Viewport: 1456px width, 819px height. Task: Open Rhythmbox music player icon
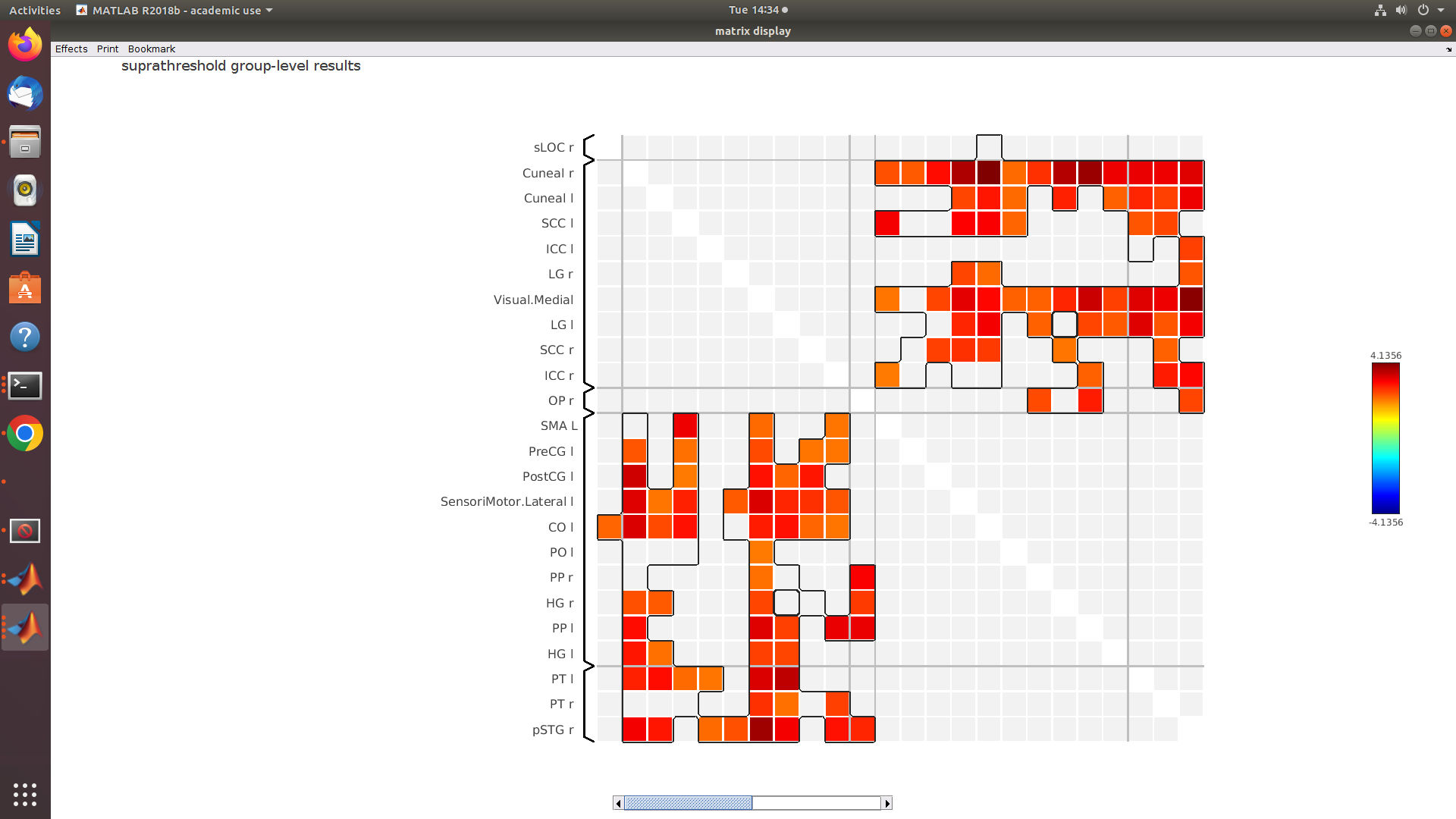coord(25,190)
